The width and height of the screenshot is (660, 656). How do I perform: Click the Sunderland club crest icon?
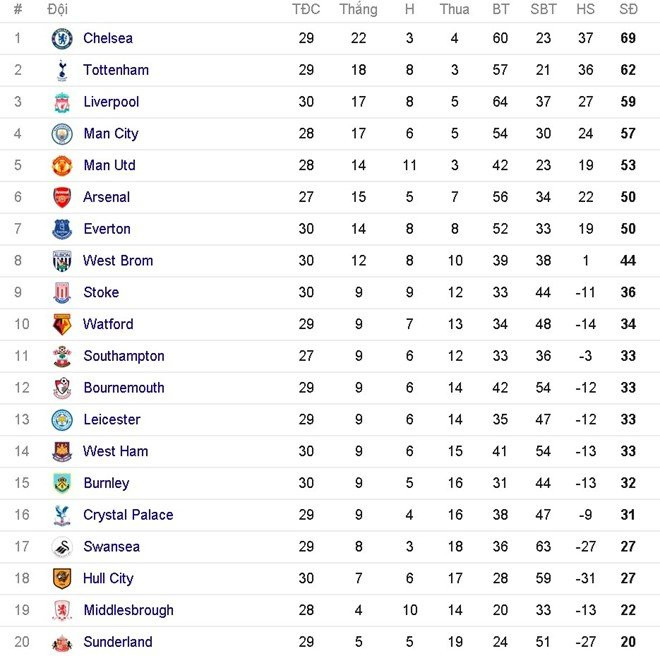[62, 642]
